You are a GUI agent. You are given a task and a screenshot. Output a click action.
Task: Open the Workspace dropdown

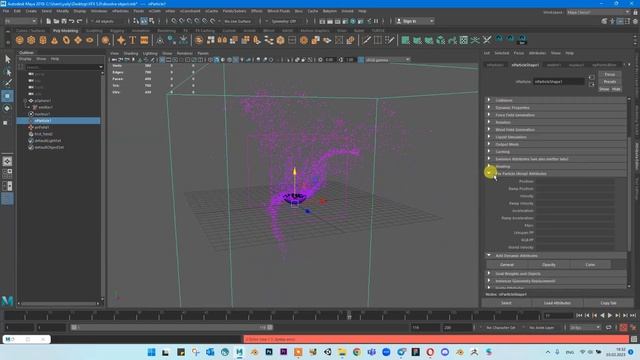(x=598, y=12)
